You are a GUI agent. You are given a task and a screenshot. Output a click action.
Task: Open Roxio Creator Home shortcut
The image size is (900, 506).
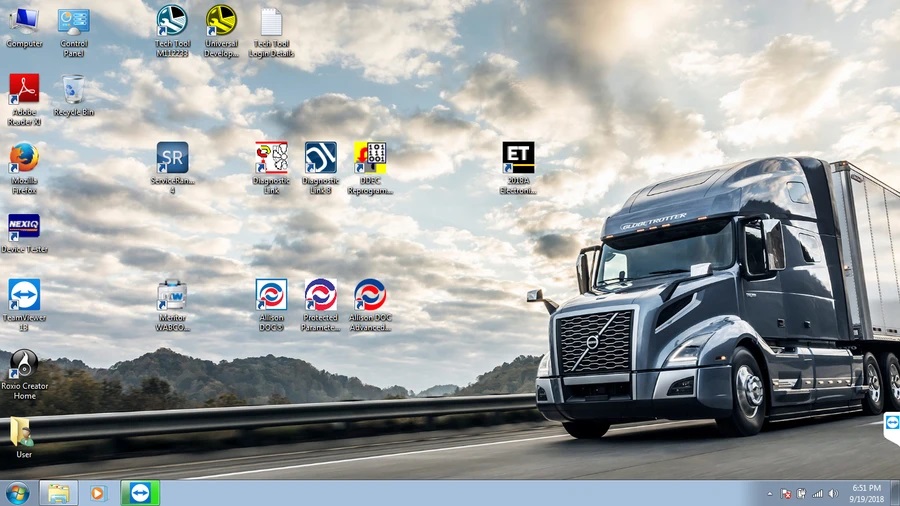point(24,365)
